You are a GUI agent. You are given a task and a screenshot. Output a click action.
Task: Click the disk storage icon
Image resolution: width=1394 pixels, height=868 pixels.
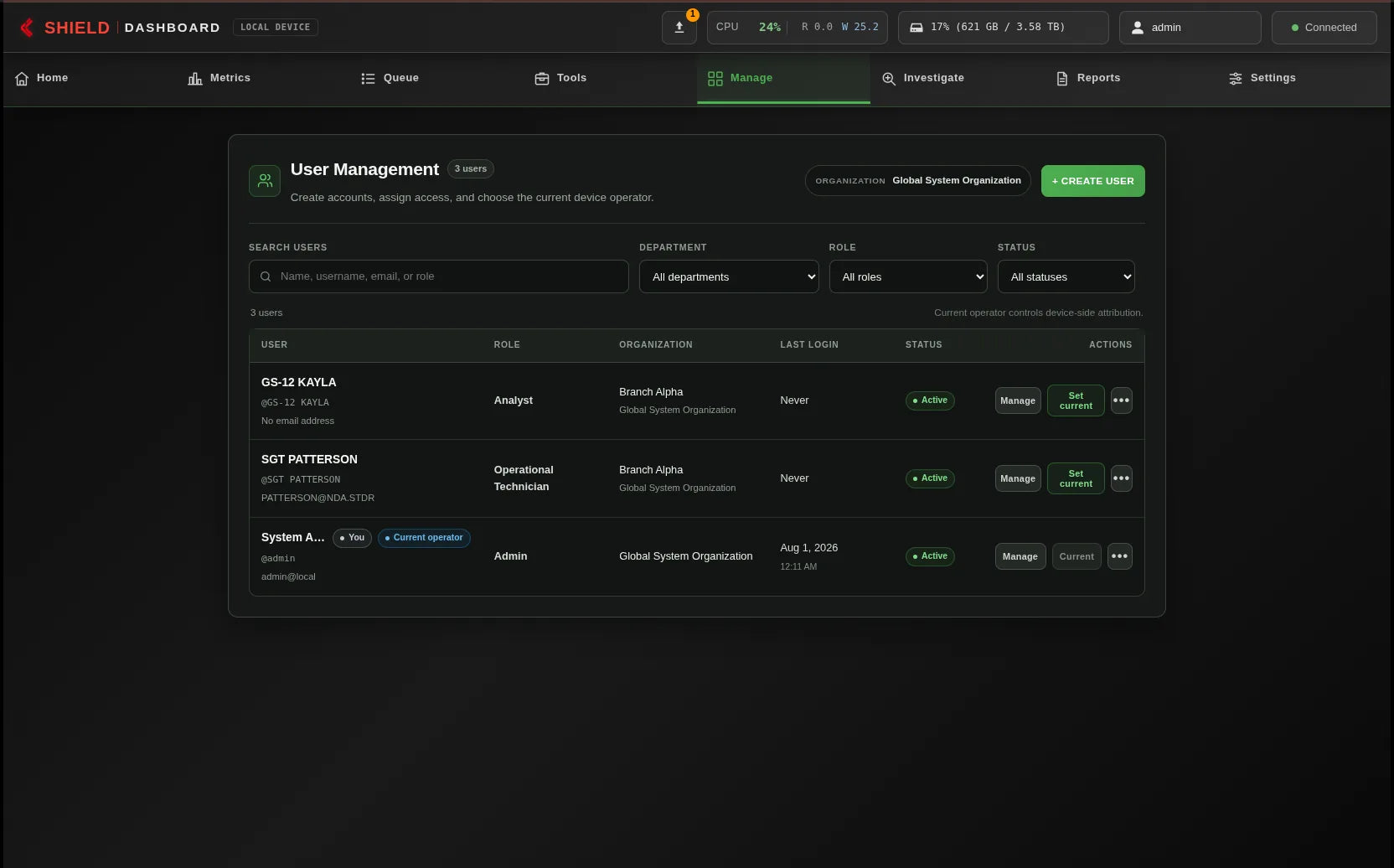tap(916, 28)
